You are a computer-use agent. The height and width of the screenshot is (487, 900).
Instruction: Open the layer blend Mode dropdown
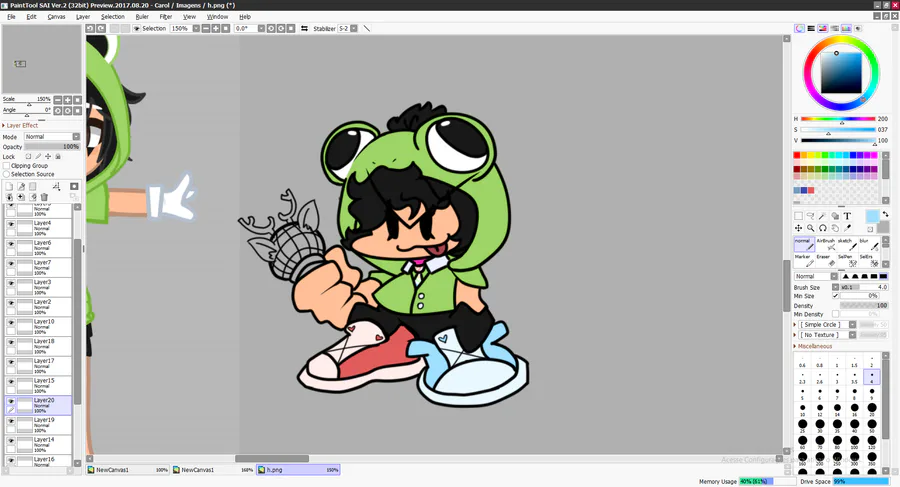(x=52, y=137)
